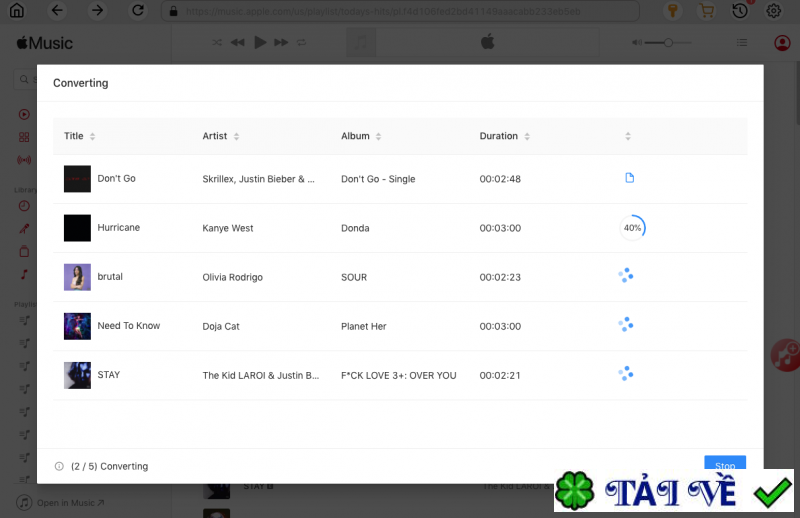The width and height of the screenshot is (800, 518).
Task: Open the key registration icon
Action: [673, 11]
